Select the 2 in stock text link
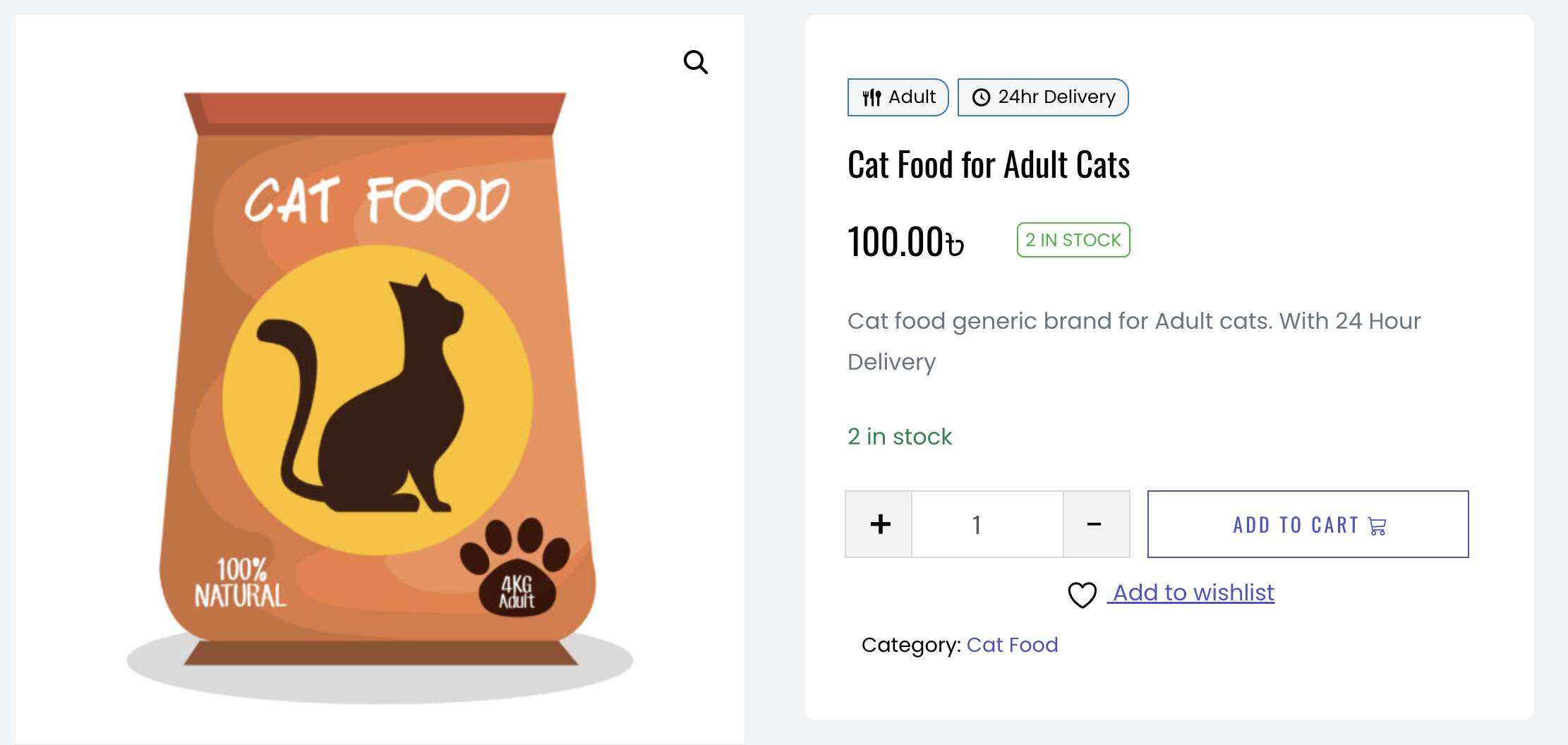 pos(899,437)
